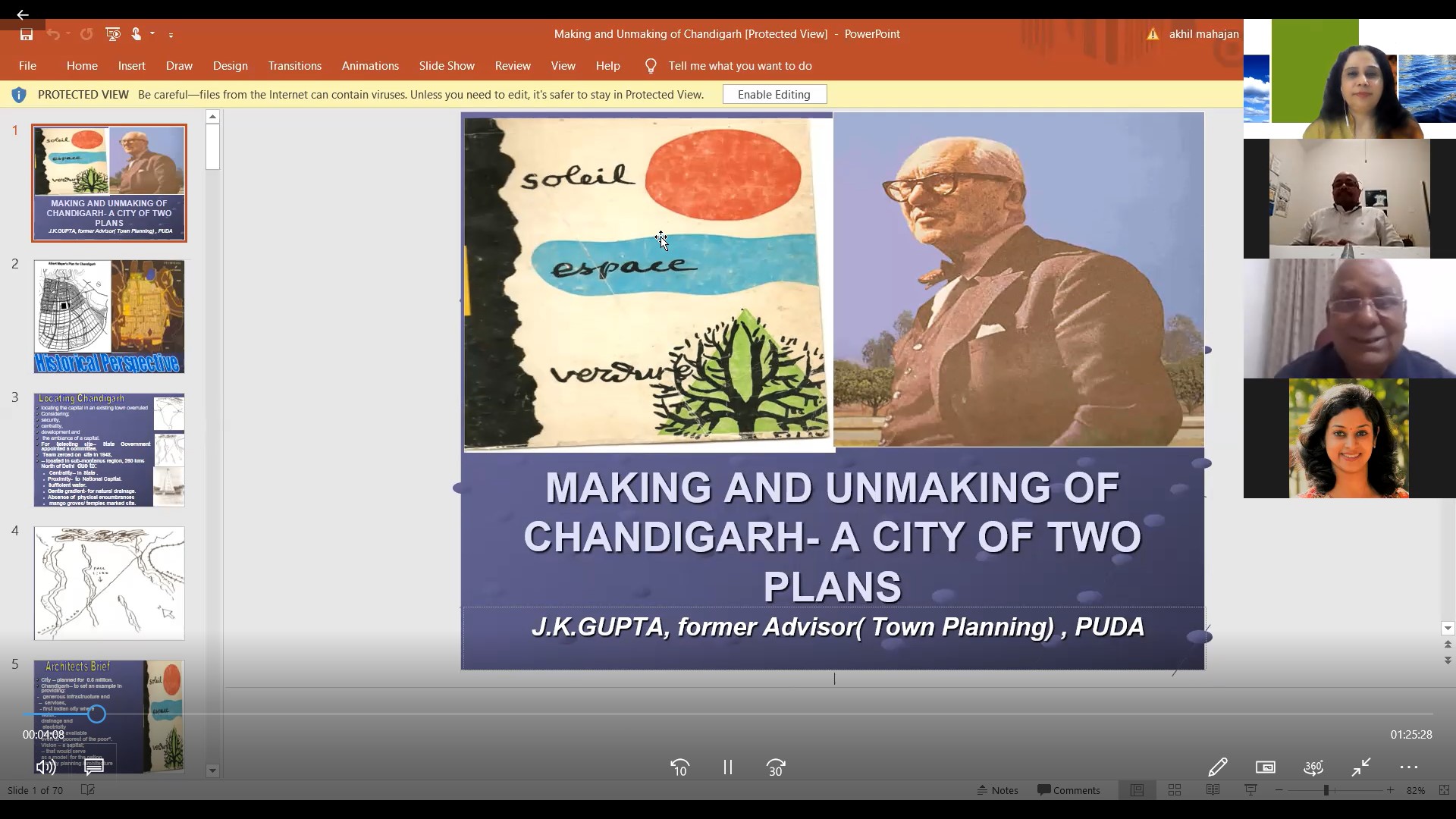
Task: Select the Touch/Mouse mode icon
Action: click(136, 34)
